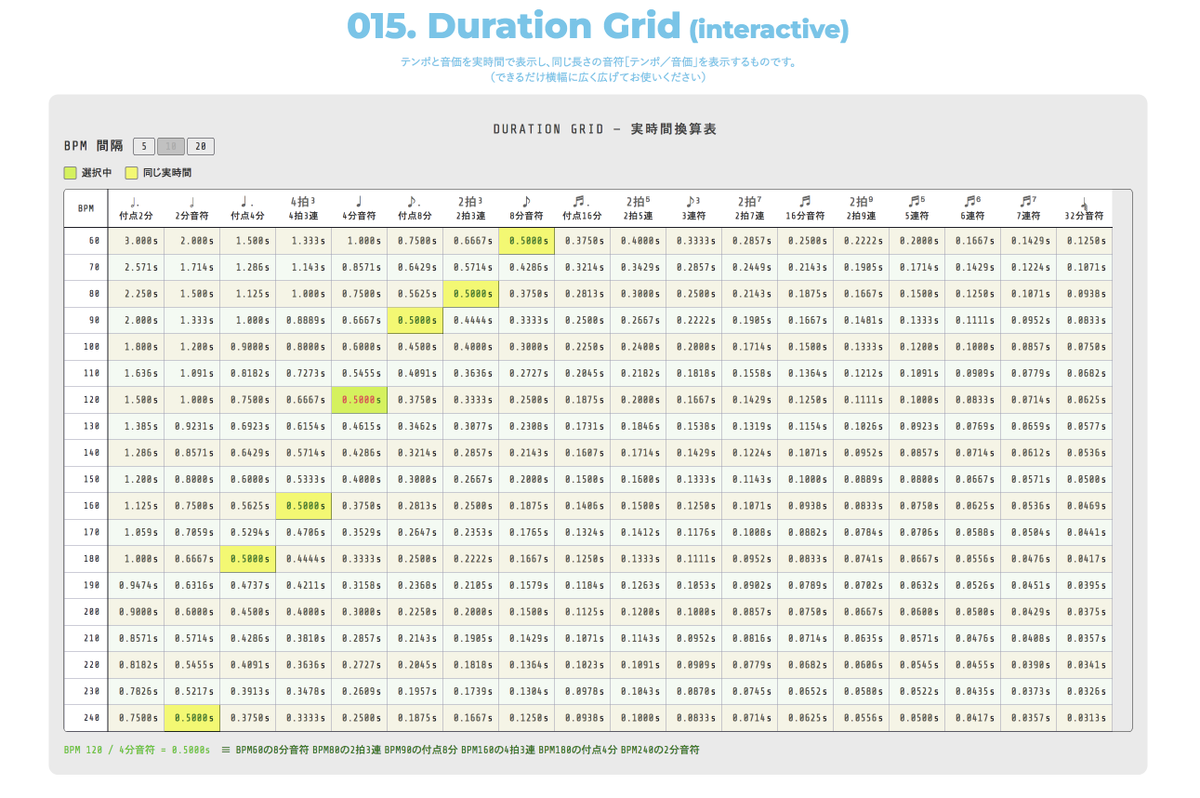Set BPM interval to 5
This screenshot has height=798, width=1200.
click(144, 146)
